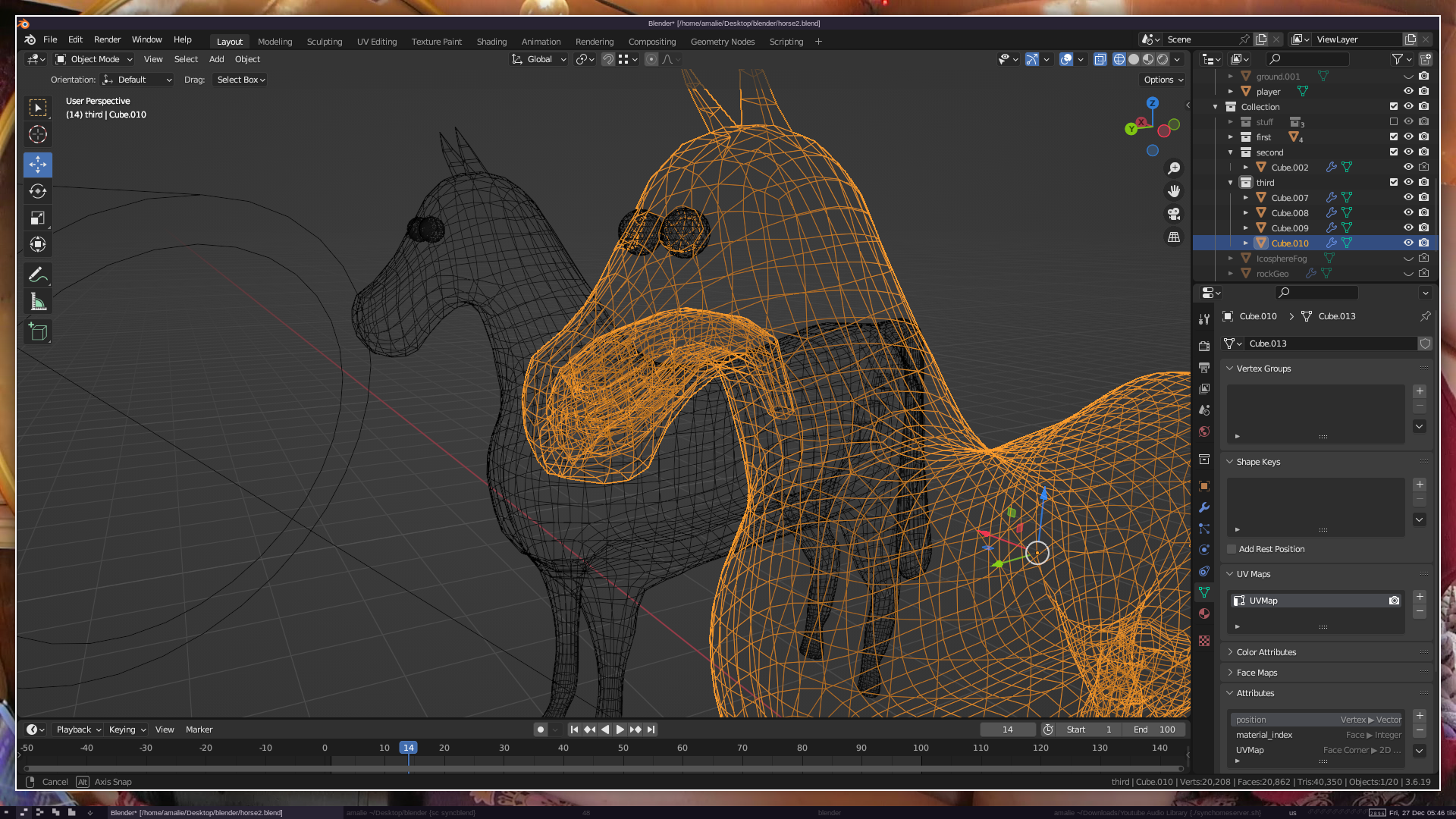
Task: Choose the Annotate tool
Action: click(37, 275)
